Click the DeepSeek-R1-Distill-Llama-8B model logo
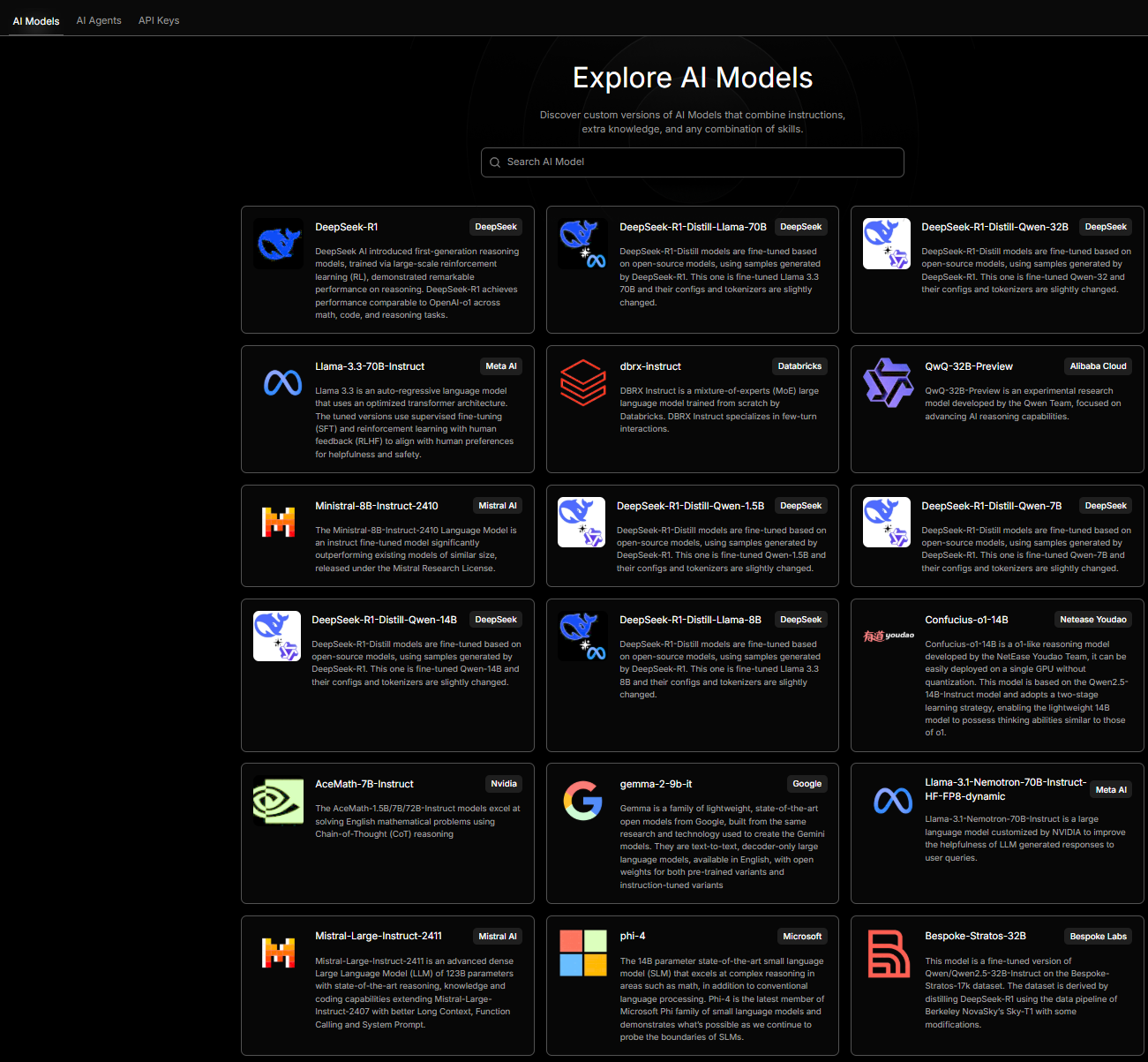 pyautogui.click(x=583, y=636)
